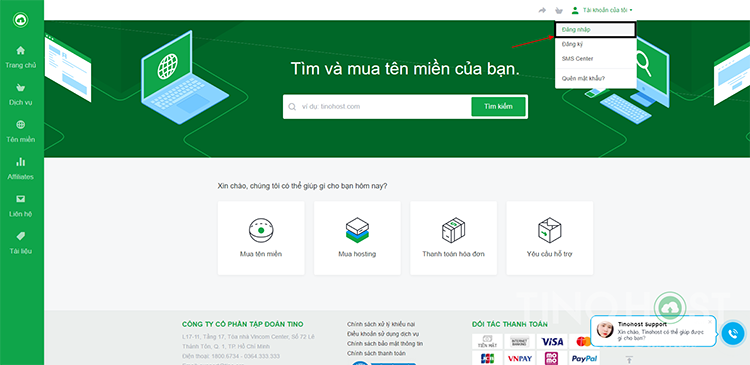Click the PayPal payment logo

pos(585,358)
